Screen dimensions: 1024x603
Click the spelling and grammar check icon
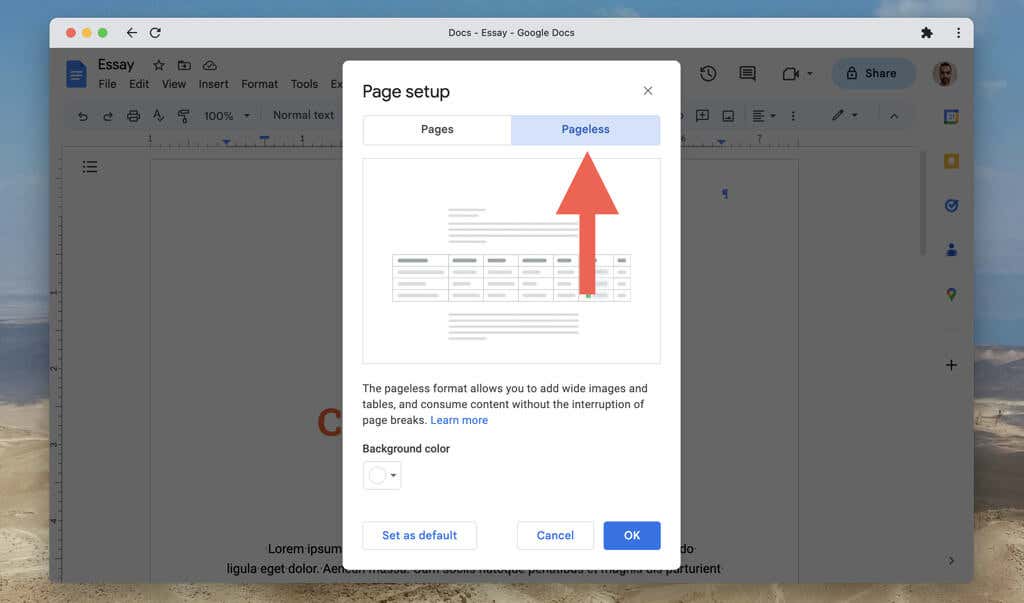(158, 116)
